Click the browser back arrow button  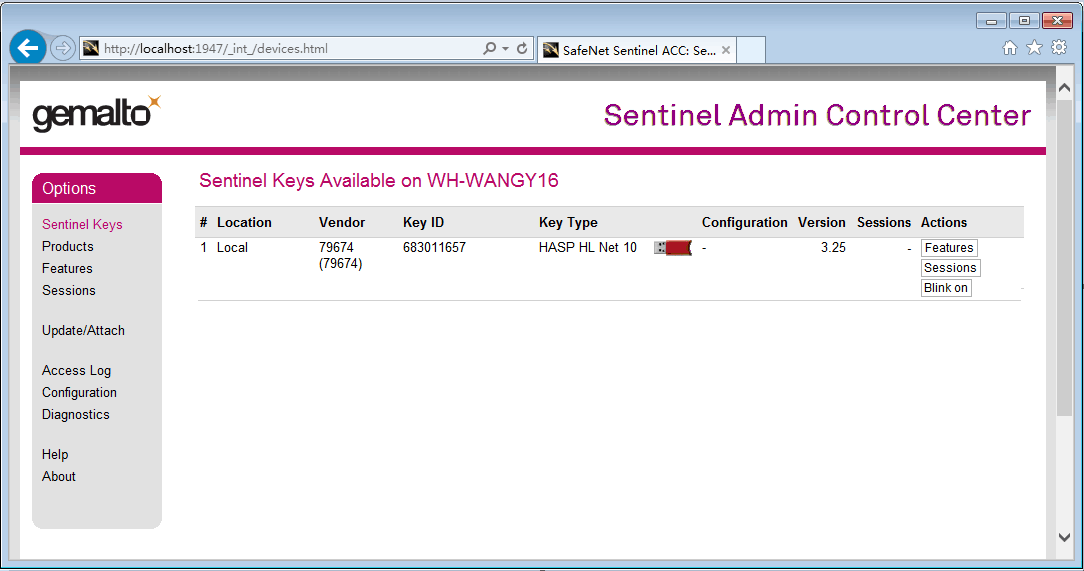(28, 48)
